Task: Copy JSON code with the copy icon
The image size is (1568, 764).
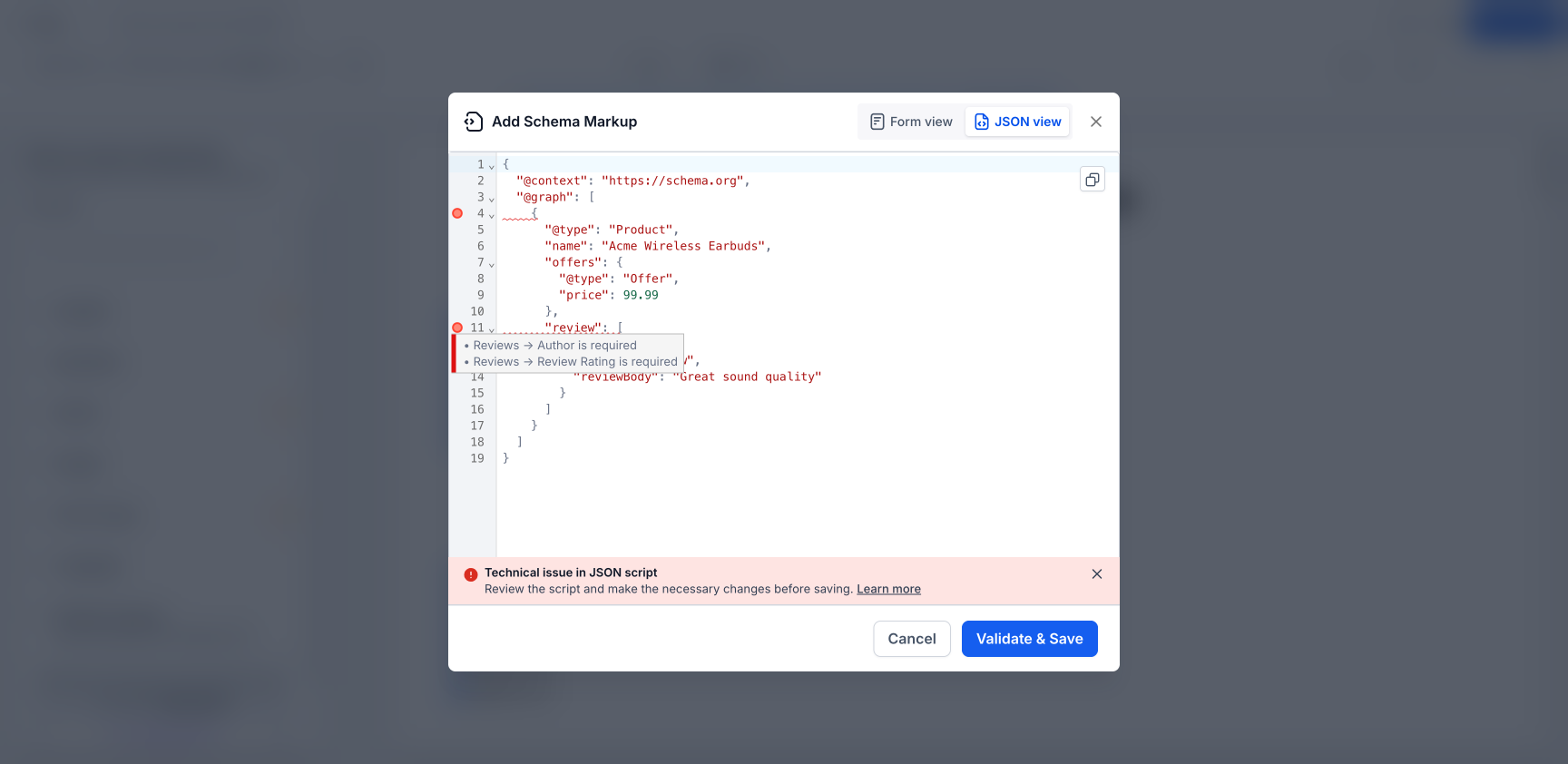Action: [x=1093, y=180]
